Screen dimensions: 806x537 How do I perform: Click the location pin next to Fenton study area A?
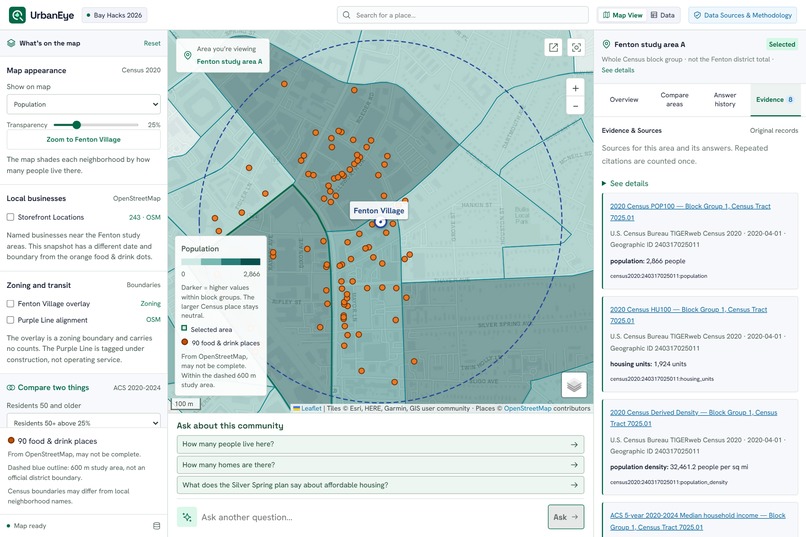(x=606, y=44)
